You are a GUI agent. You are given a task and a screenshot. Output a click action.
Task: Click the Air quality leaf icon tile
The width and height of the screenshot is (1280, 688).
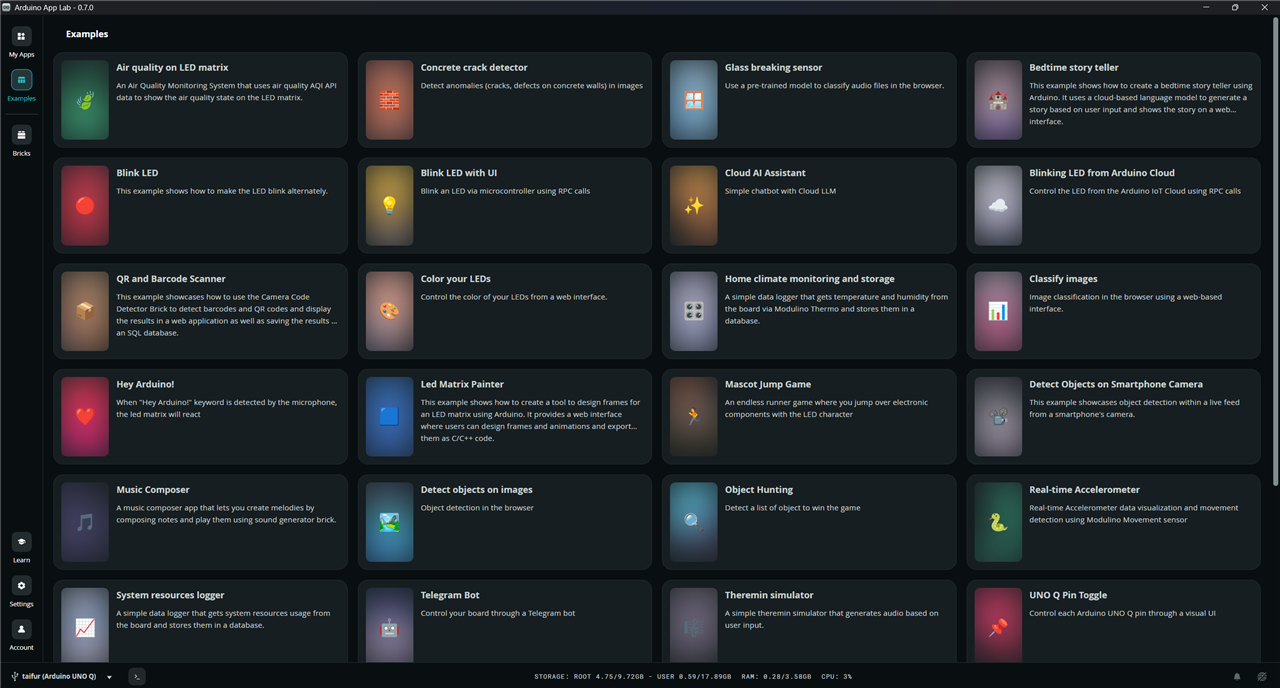coord(85,100)
